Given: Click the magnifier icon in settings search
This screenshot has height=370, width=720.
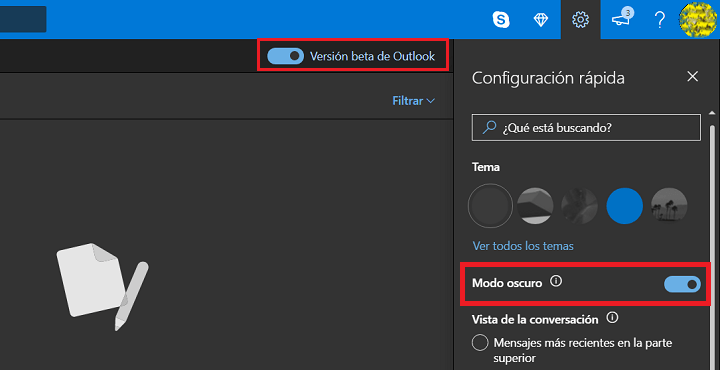Looking at the screenshot, I should tap(489, 127).
